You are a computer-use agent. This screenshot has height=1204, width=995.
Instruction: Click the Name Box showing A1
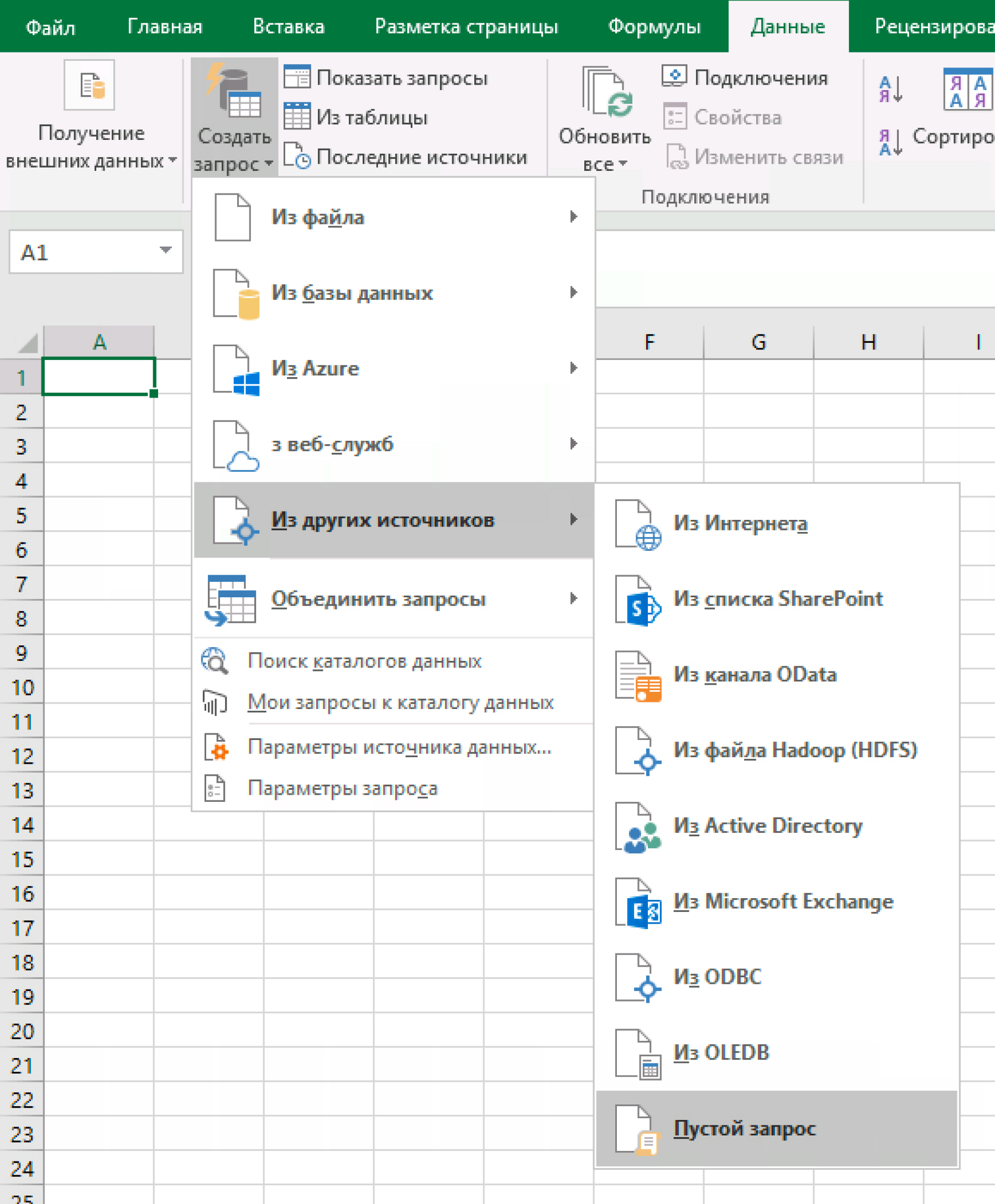click(x=96, y=251)
